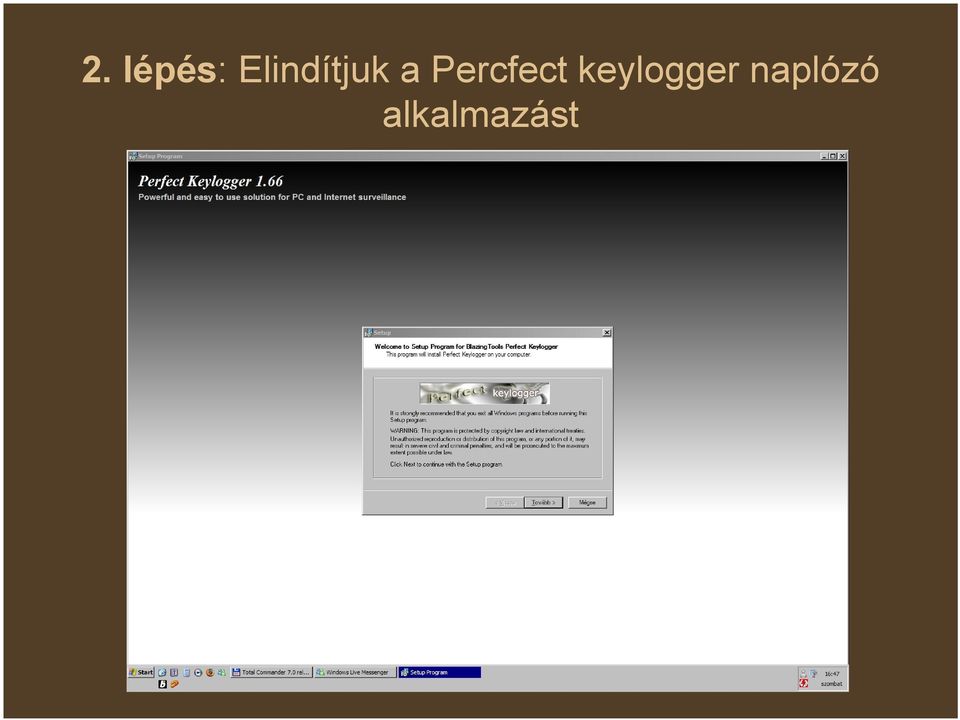
Task: Click the Tovább (Next) button
Action: click(543, 503)
